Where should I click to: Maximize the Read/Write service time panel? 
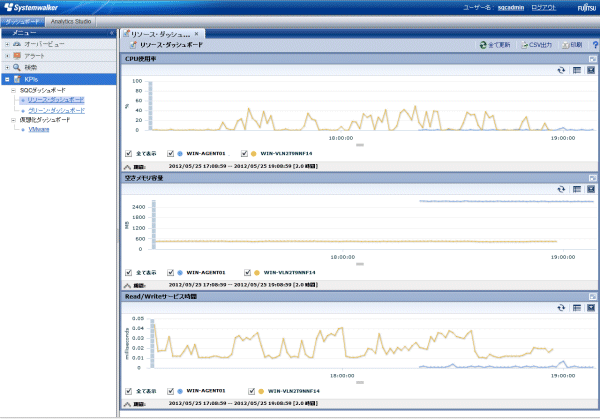pyautogui.click(x=592, y=297)
